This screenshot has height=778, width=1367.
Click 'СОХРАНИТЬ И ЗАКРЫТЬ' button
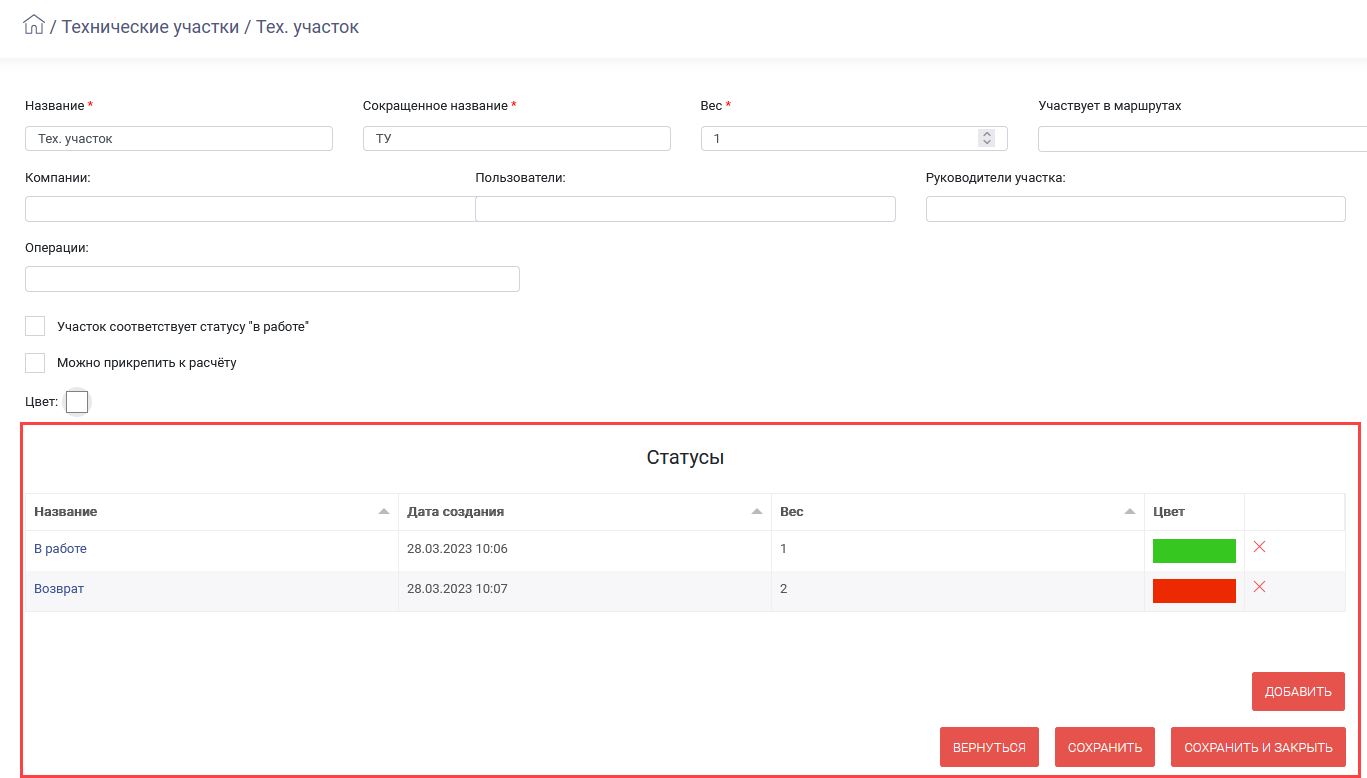point(1258,747)
